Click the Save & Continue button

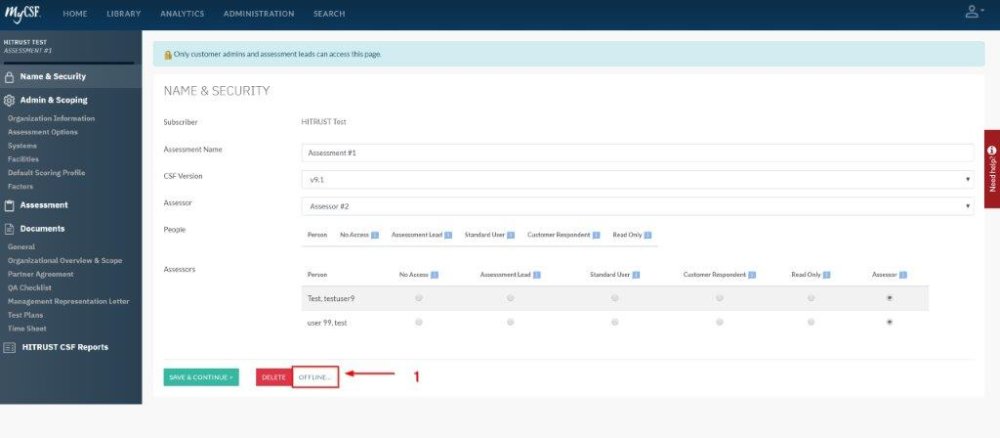click(201, 377)
